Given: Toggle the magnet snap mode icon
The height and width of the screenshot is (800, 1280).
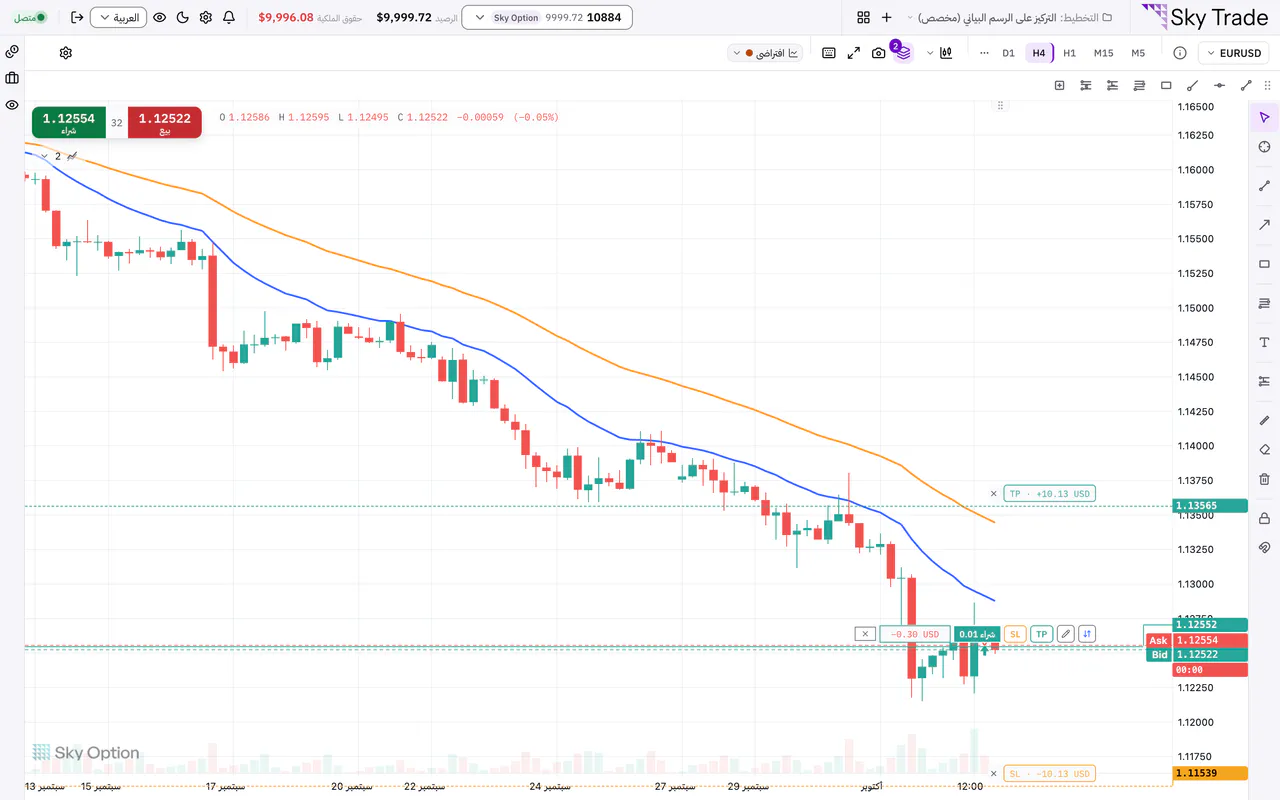Looking at the screenshot, I should [1264, 548].
